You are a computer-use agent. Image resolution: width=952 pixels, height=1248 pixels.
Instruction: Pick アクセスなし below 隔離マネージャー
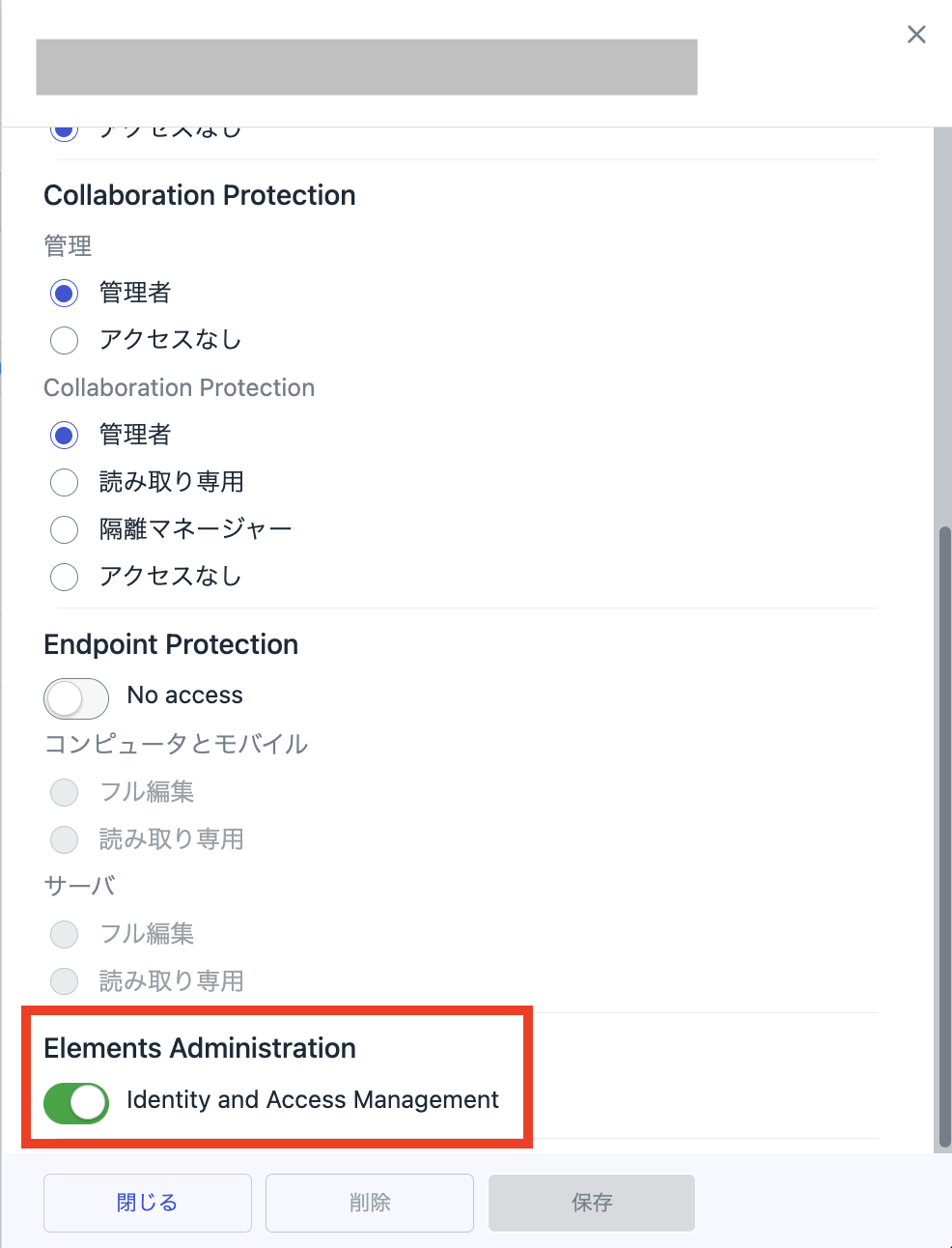click(65, 577)
